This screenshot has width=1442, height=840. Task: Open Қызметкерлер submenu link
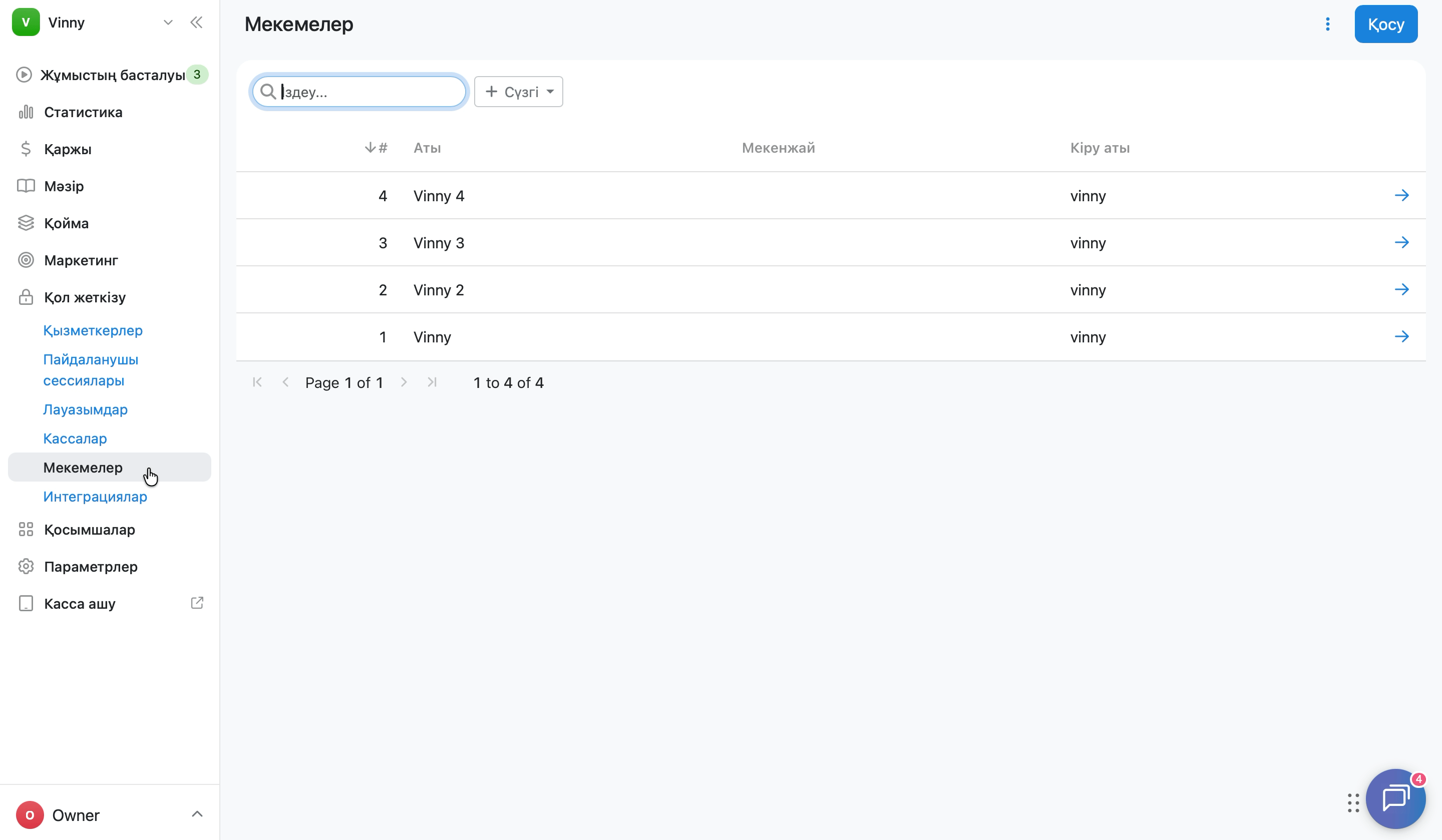[93, 330]
